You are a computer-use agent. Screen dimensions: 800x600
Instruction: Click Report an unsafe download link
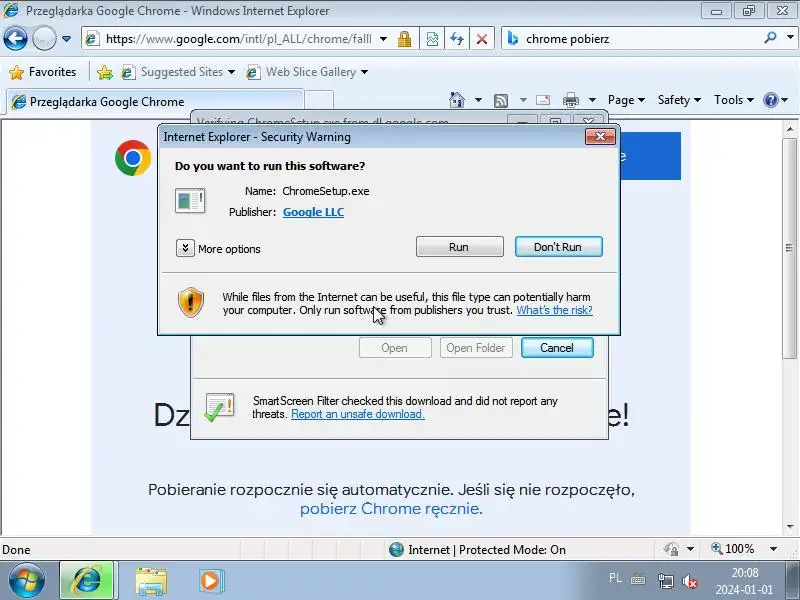(x=358, y=414)
